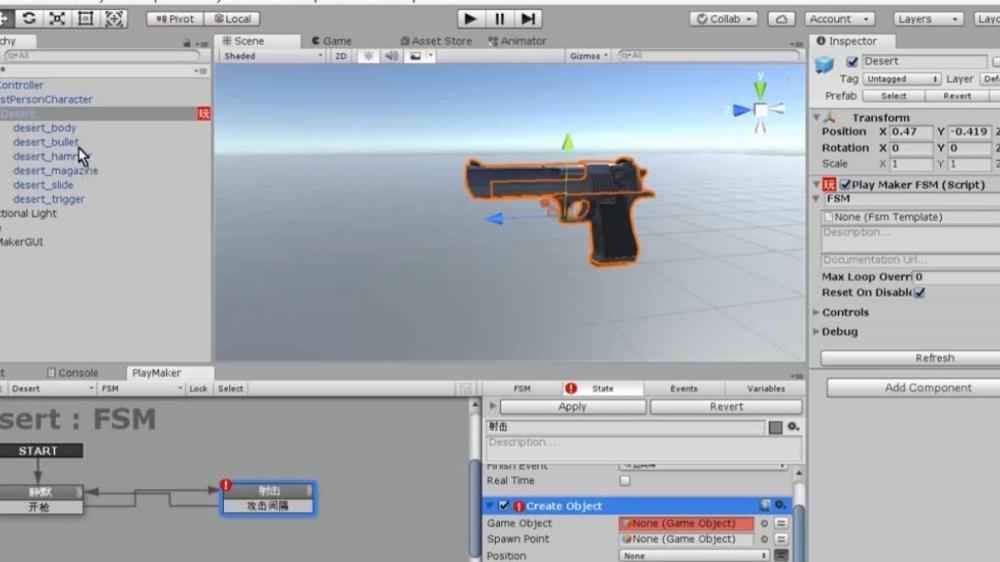Toggle Reset On Disable checkbox
Screen dimensions: 1000x562
point(920,293)
